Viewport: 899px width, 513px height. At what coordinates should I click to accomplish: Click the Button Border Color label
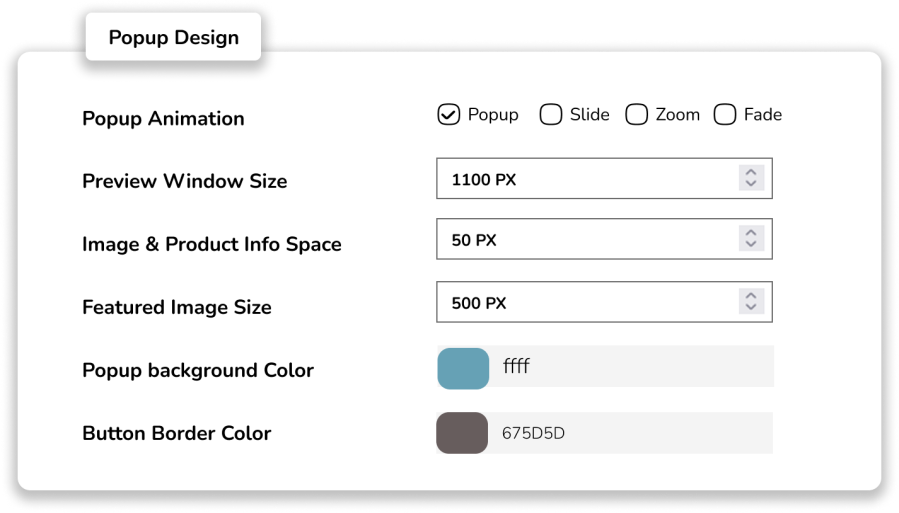[176, 433]
